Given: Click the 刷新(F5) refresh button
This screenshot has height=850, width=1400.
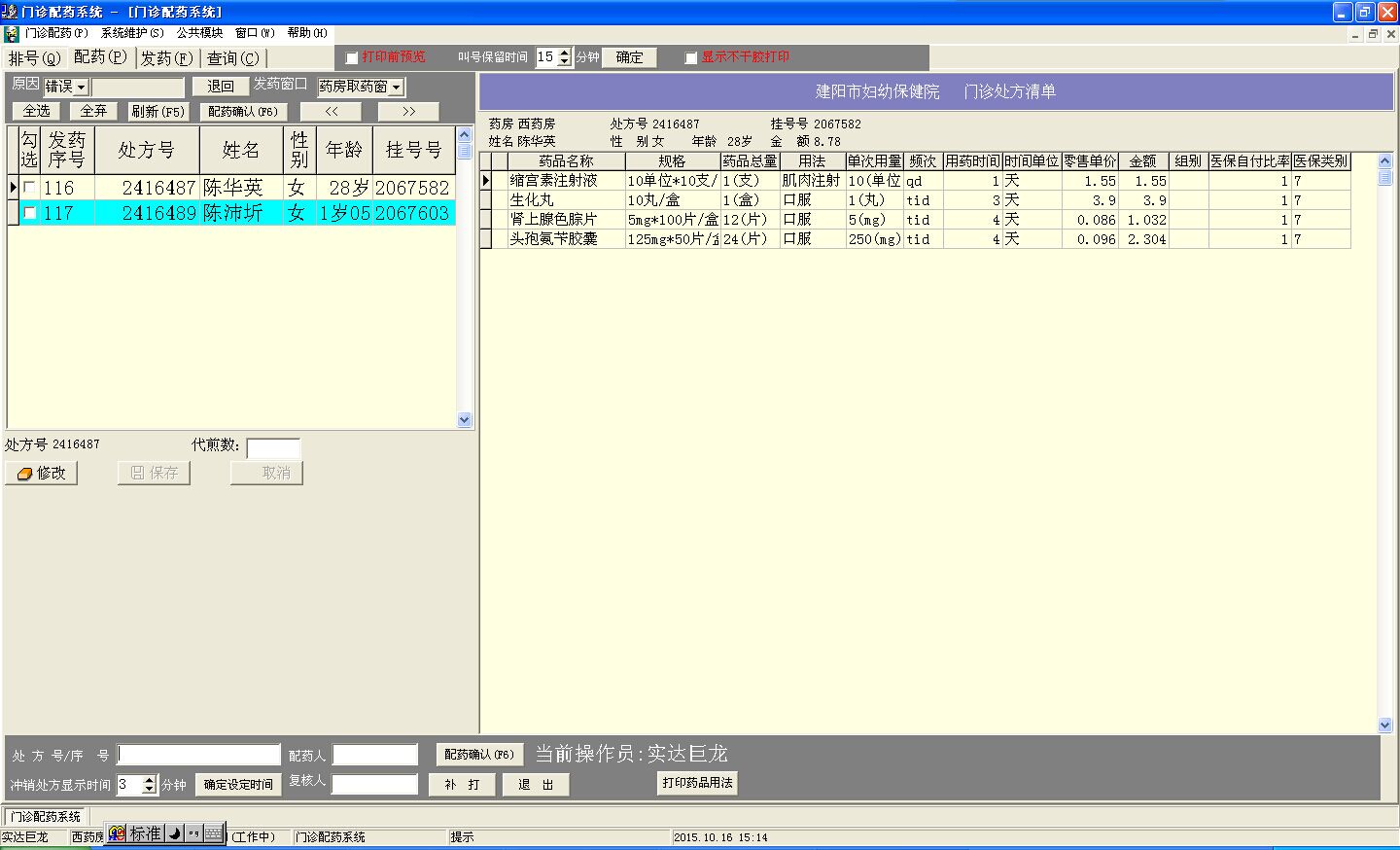Looking at the screenshot, I should click(x=157, y=112).
